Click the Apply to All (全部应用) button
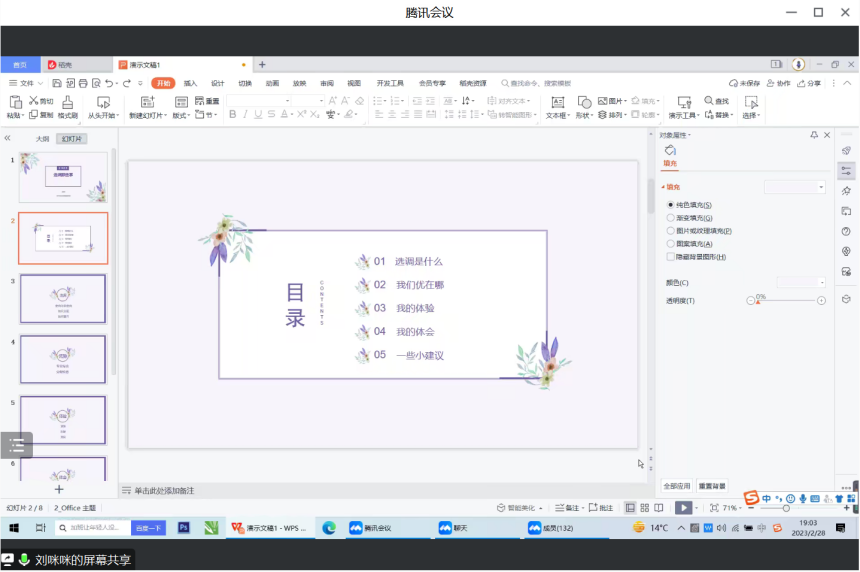 click(x=677, y=486)
